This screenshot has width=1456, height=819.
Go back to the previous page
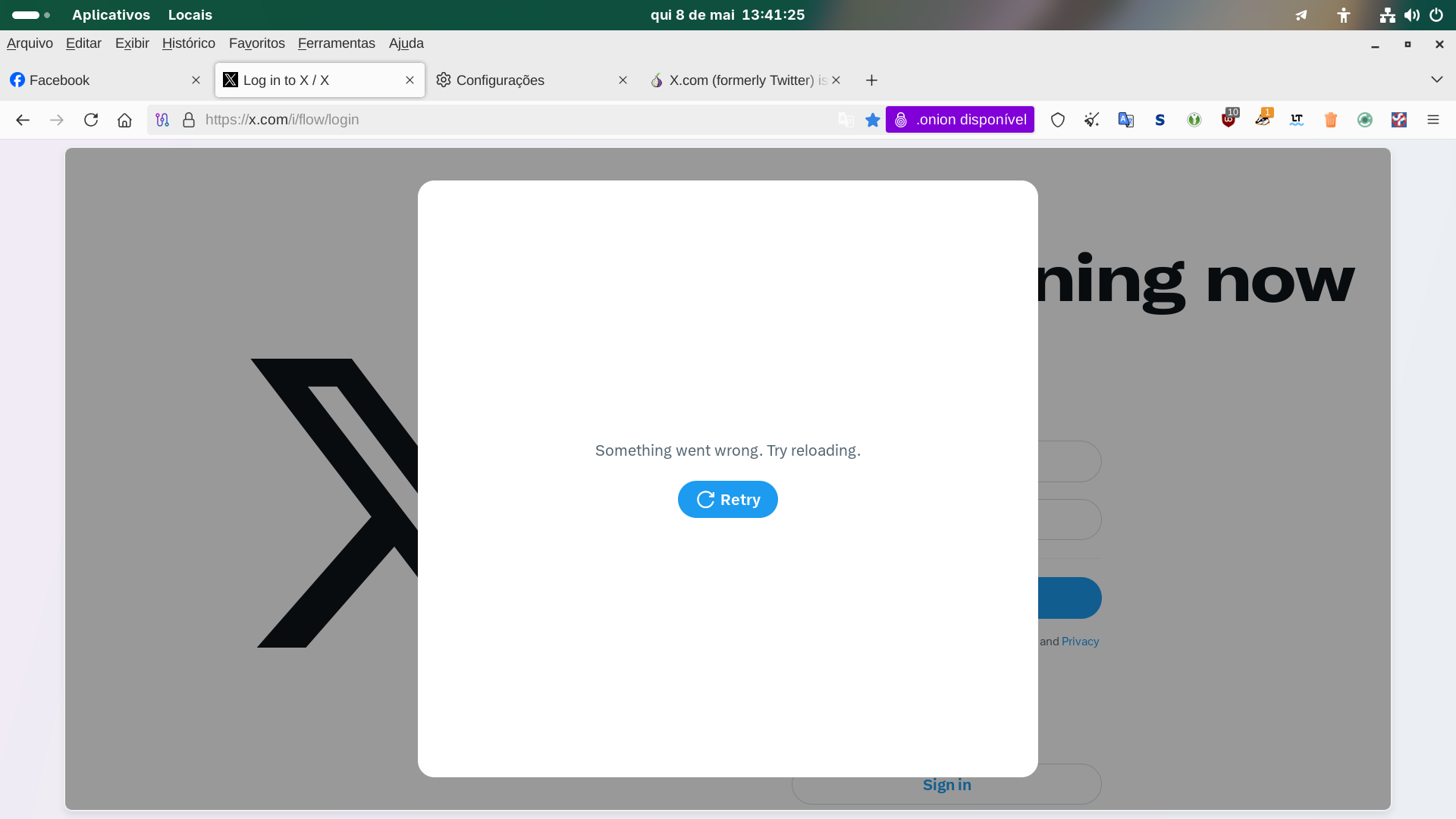[23, 120]
